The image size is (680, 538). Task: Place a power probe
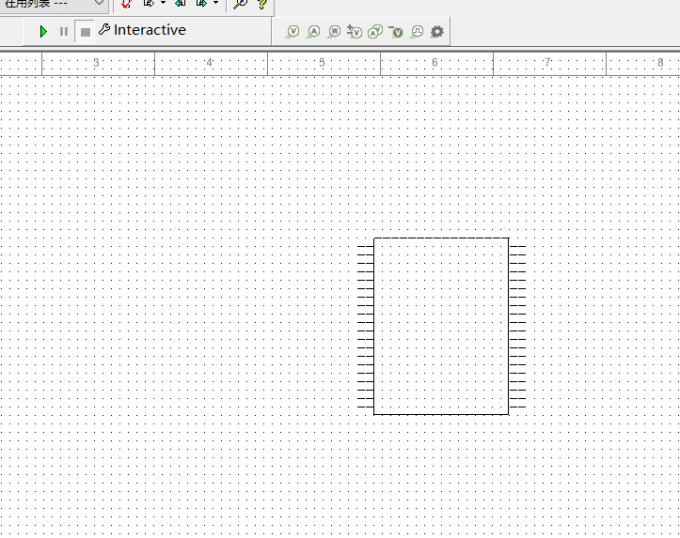click(x=334, y=32)
